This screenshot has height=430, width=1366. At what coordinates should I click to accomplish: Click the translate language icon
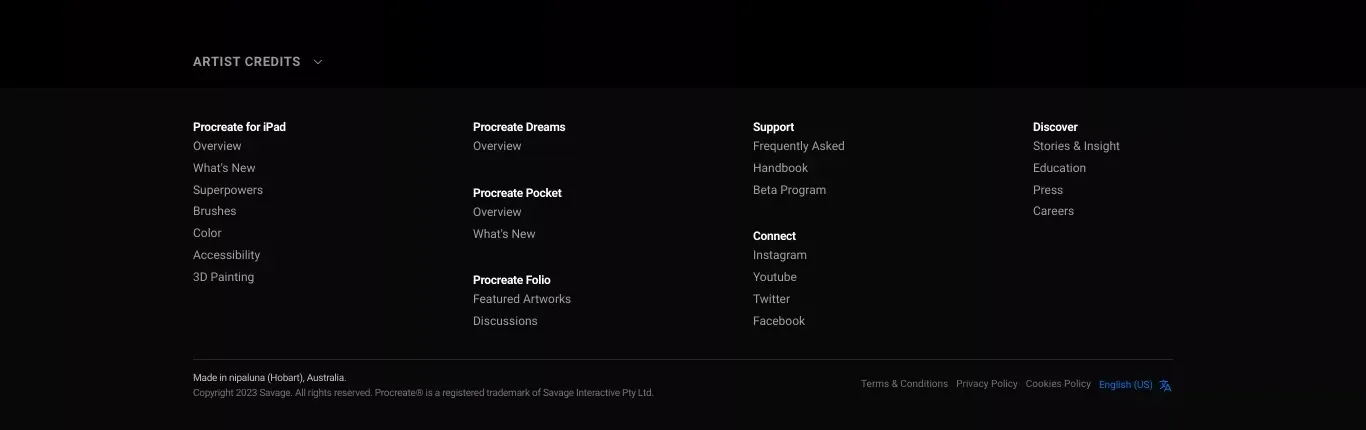1165,385
